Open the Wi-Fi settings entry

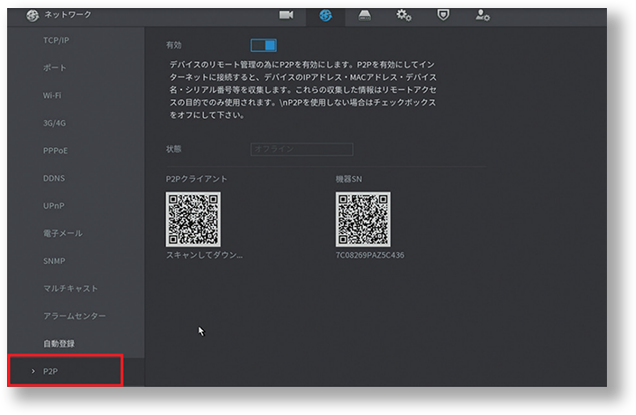52,95
